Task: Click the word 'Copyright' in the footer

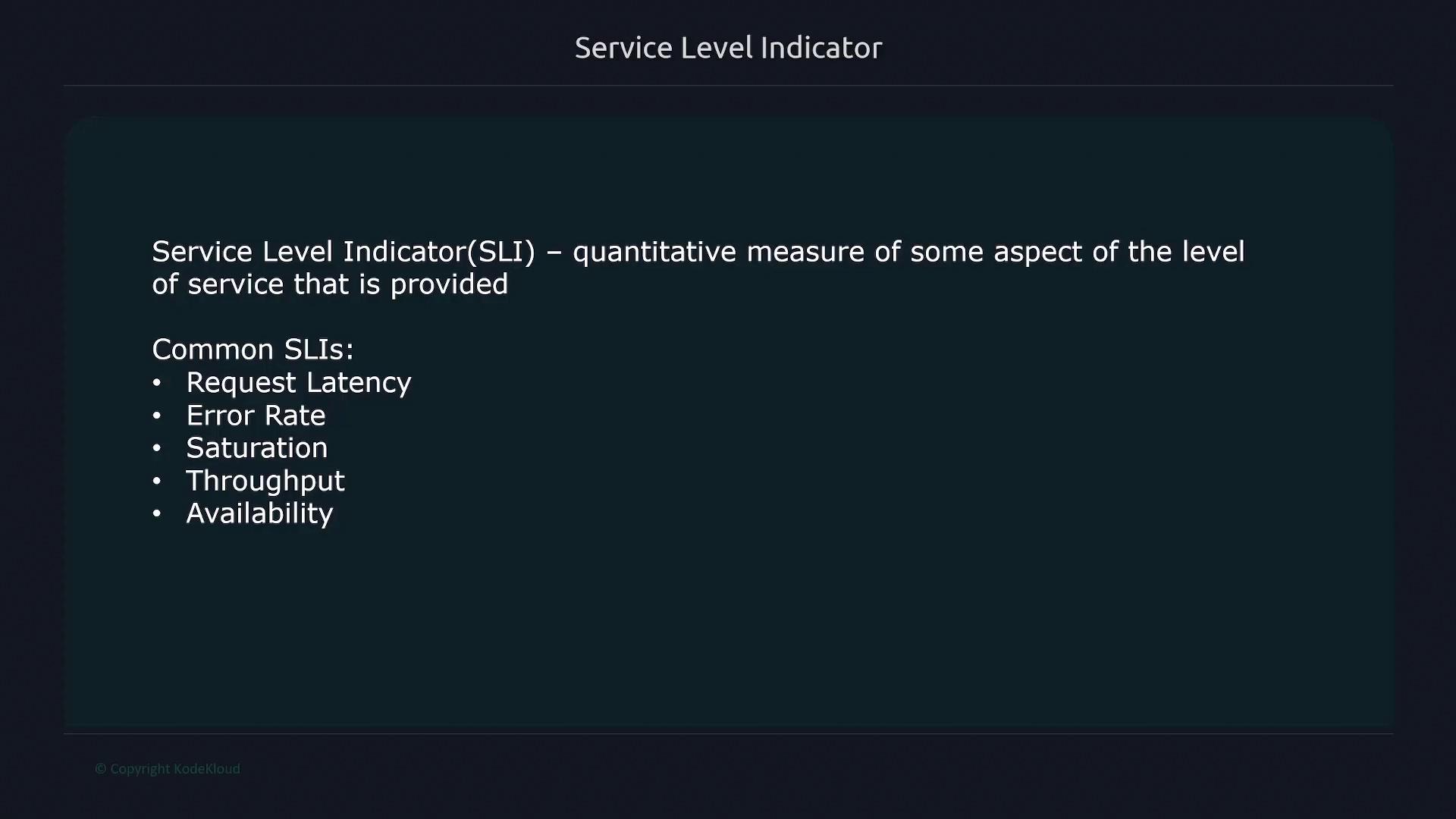Action: (140, 769)
